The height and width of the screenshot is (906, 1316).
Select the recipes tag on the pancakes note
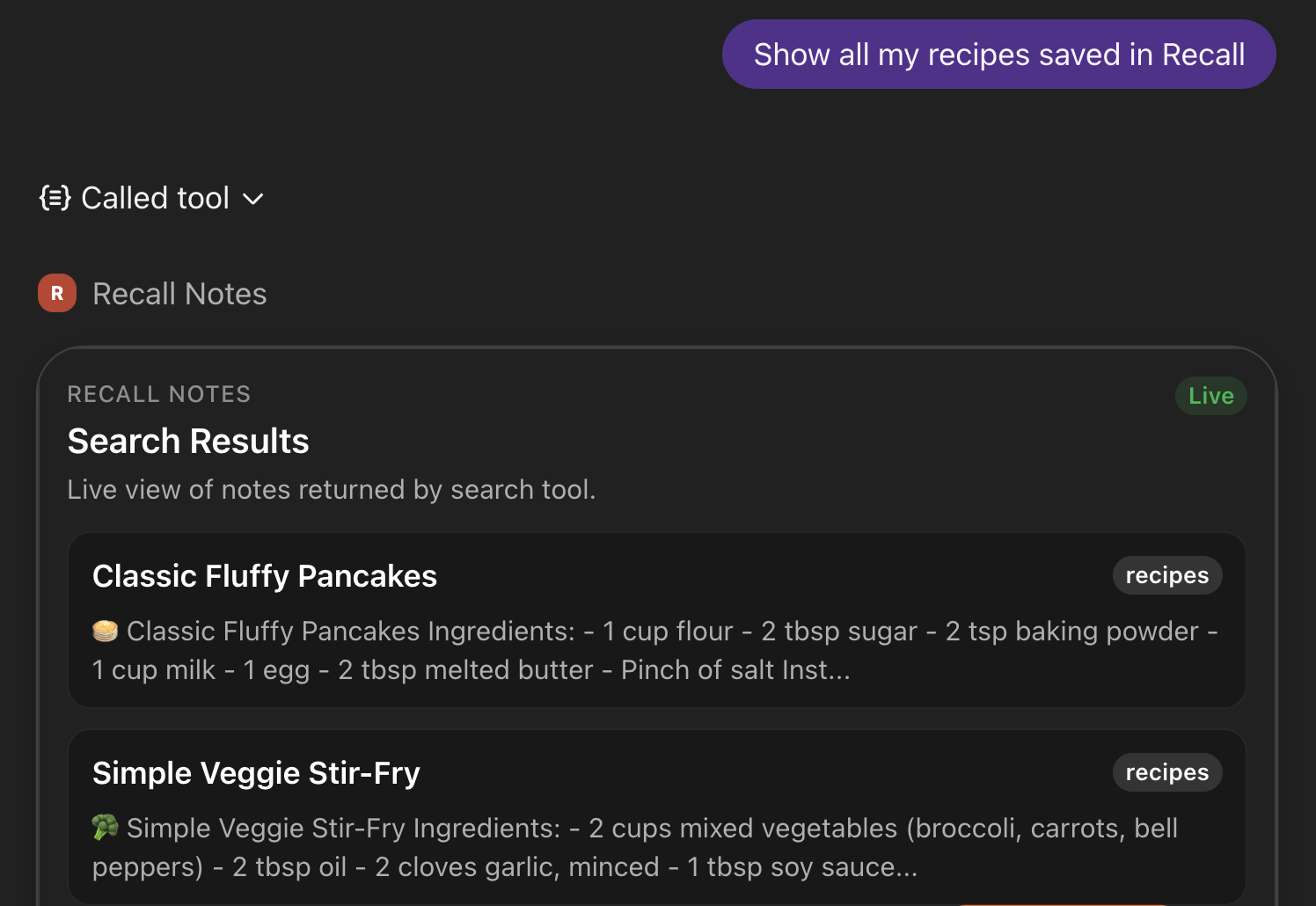[1166, 574]
